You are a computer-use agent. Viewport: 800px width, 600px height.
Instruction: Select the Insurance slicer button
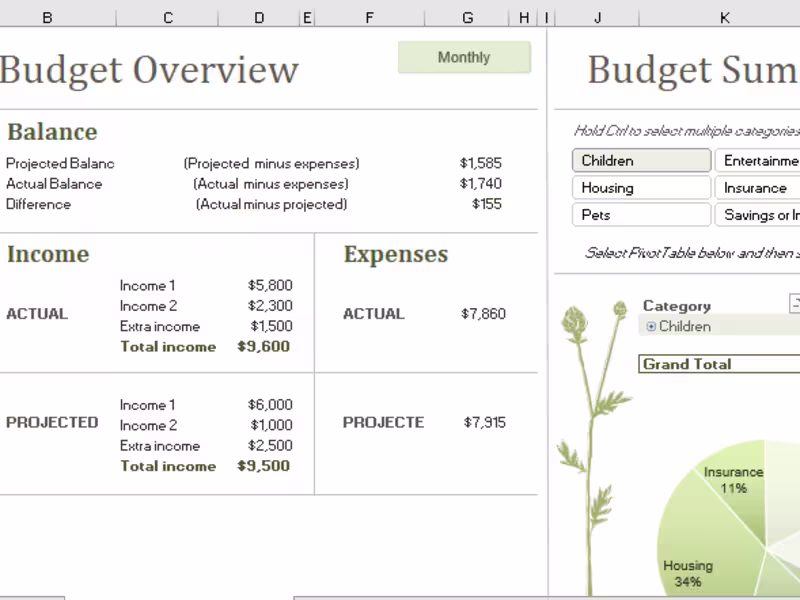click(758, 188)
